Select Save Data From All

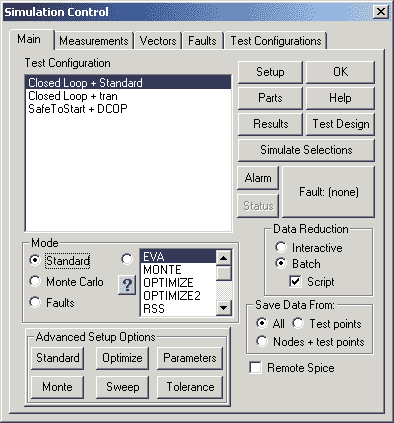pyautogui.click(x=262, y=323)
